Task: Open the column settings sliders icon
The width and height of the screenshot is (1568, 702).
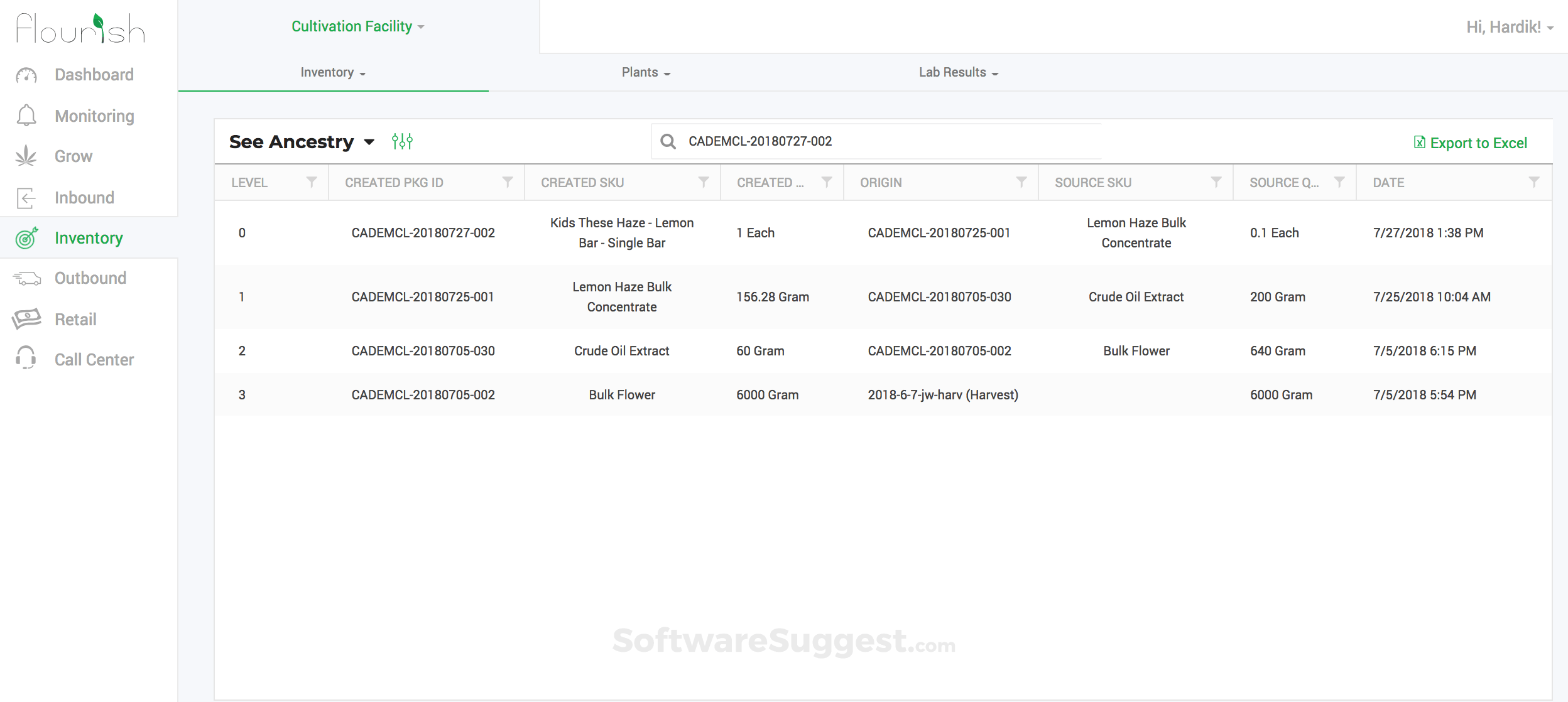Action: [402, 141]
